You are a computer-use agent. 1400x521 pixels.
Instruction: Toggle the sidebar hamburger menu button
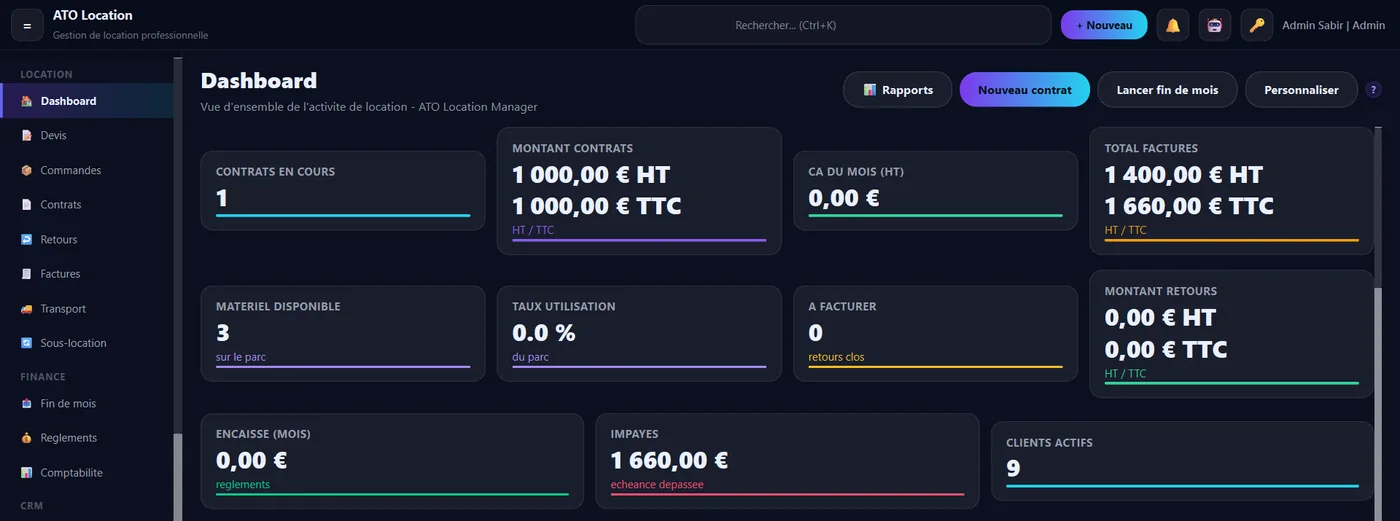coord(27,25)
